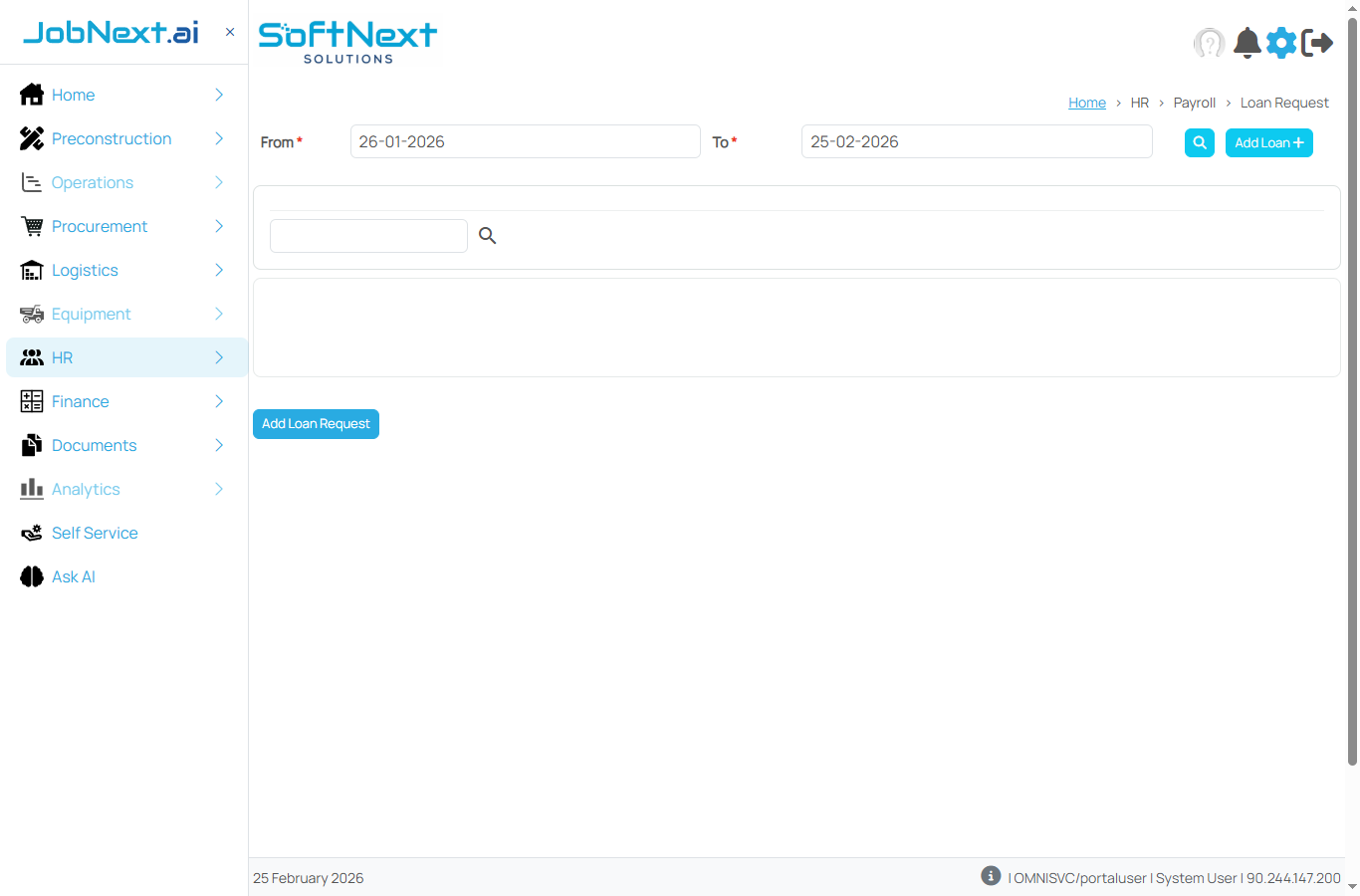
Task: Open Analytics via the bar chart icon
Action: click(x=31, y=489)
